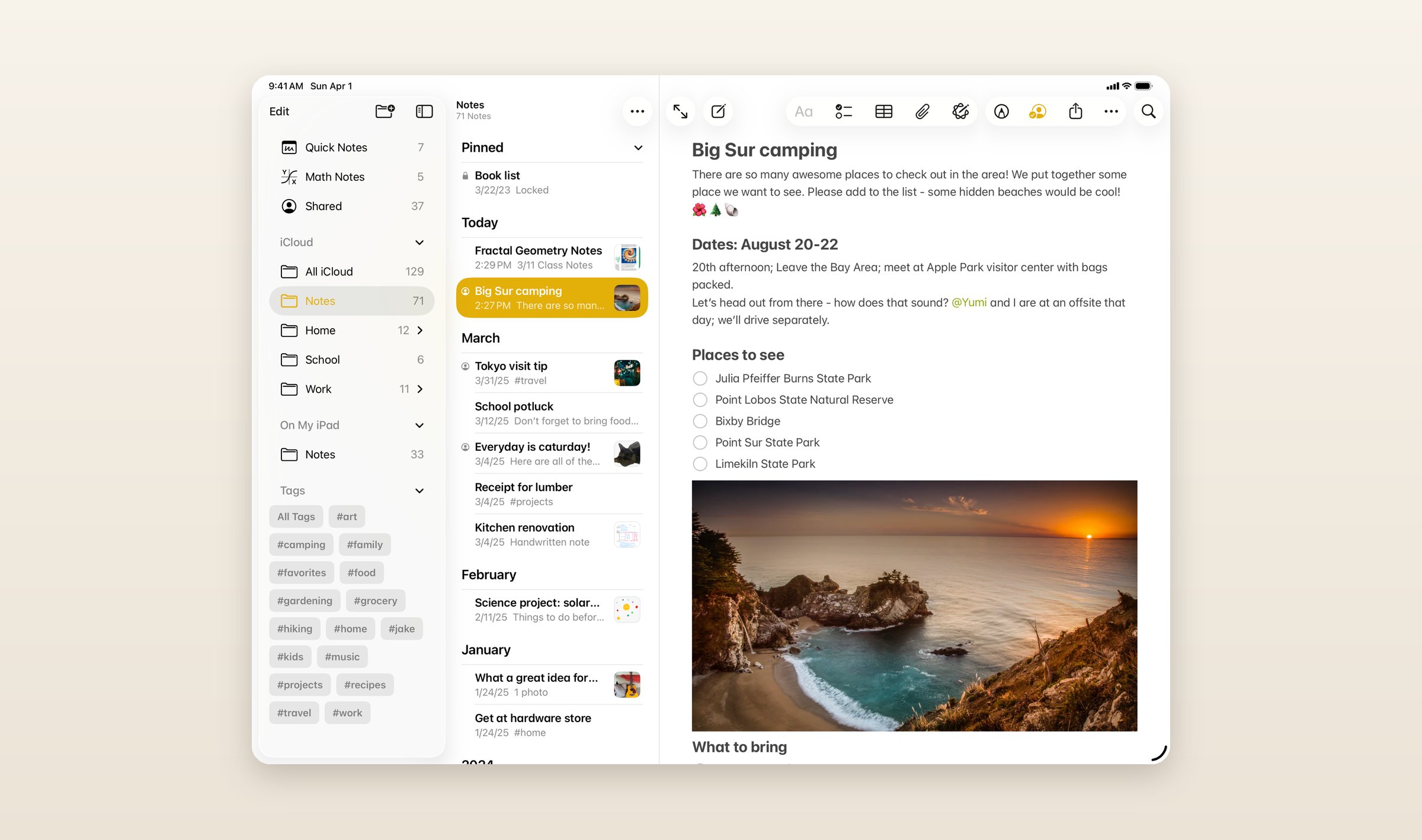Open the collaboration people icon
This screenshot has width=1422, height=840.
click(x=1037, y=111)
